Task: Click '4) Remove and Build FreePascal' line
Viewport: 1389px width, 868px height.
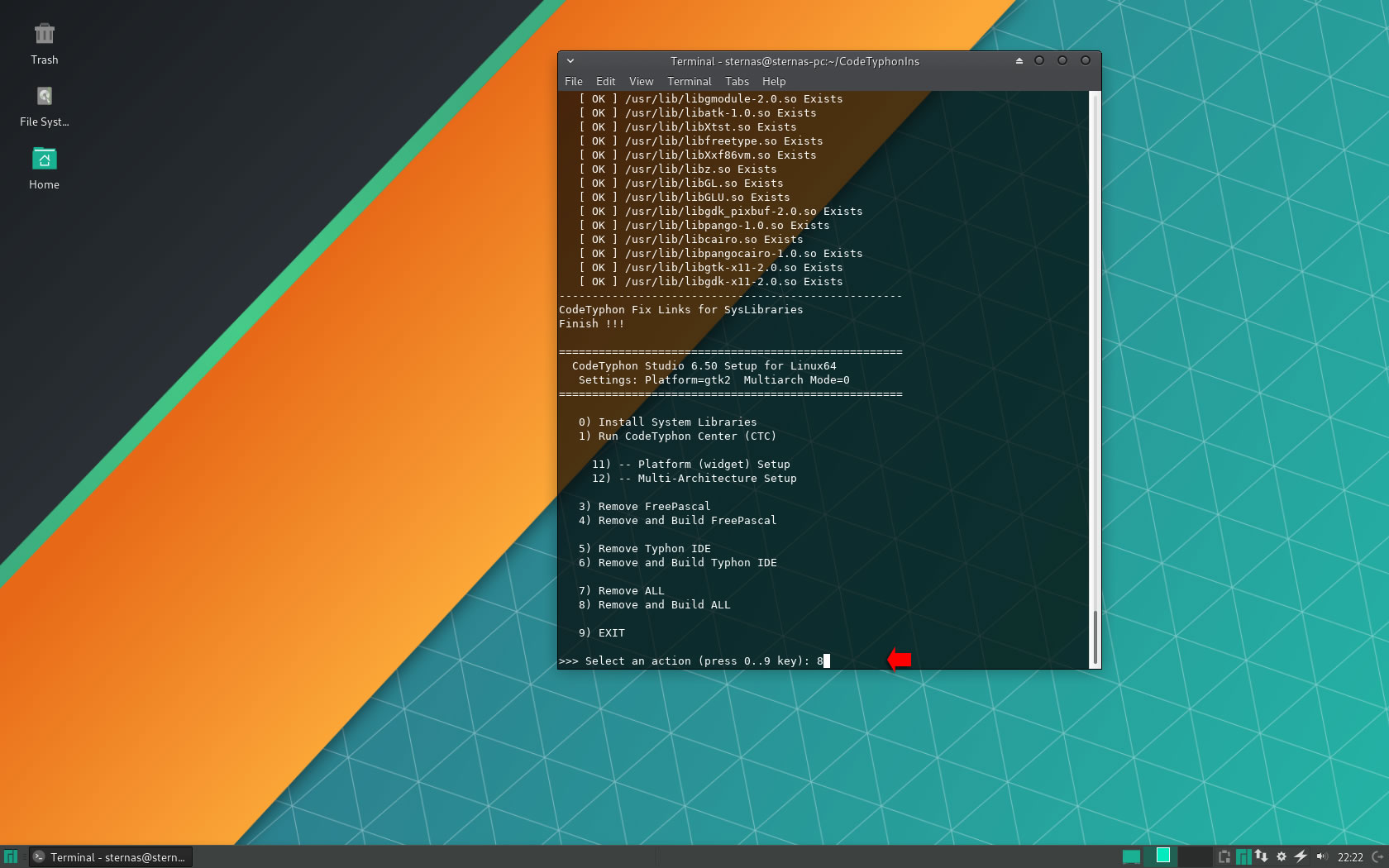Action: click(678, 521)
